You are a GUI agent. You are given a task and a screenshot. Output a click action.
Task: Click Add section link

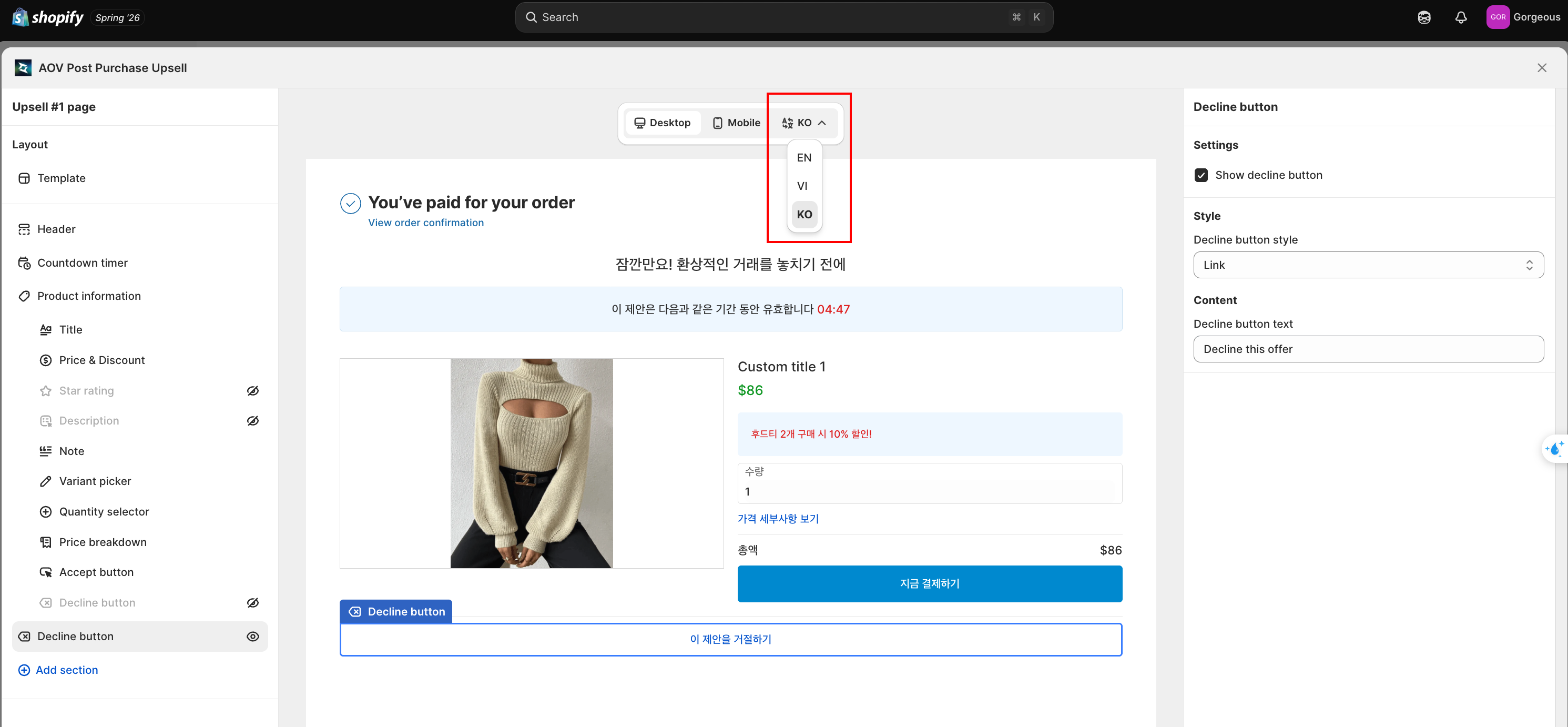point(66,670)
